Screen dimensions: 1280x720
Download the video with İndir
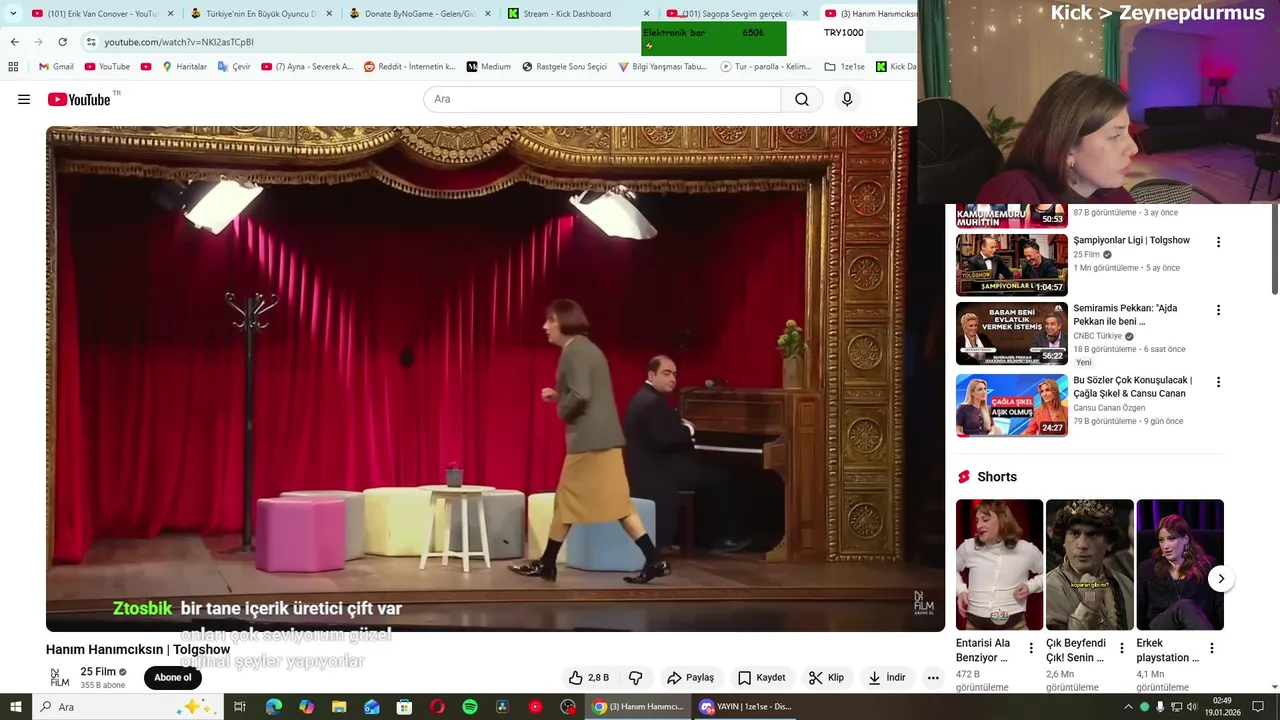tap(886, 678)
